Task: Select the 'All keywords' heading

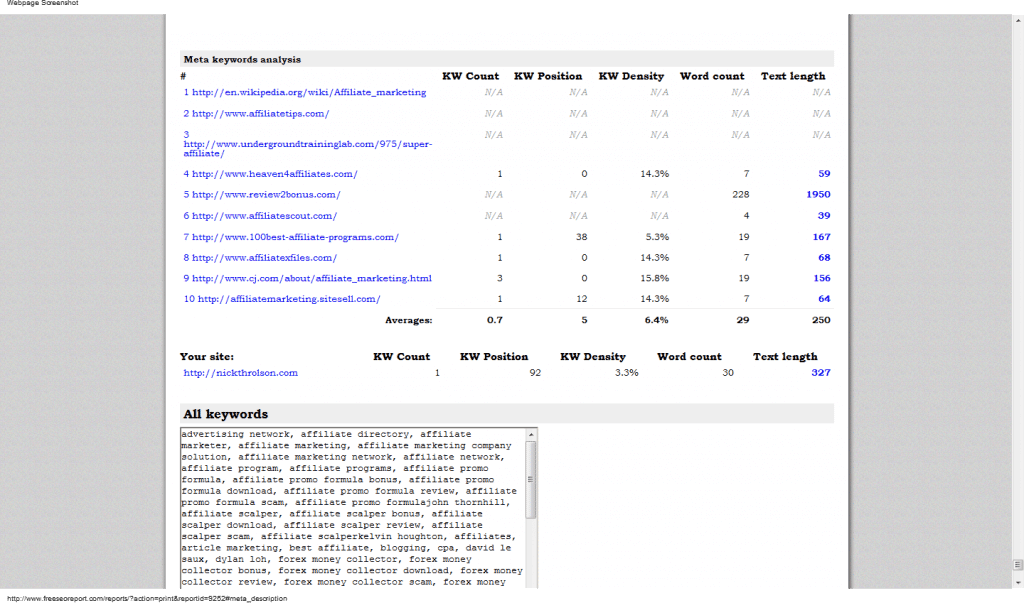Action: (225, 414)
